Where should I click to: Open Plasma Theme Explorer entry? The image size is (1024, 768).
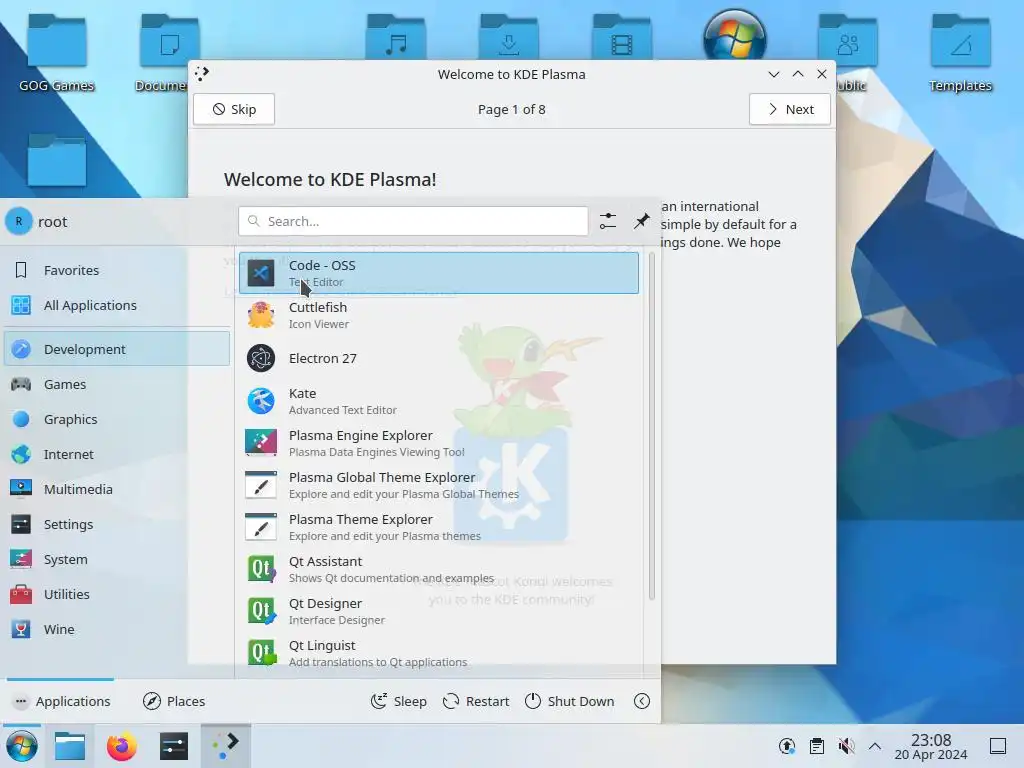(x=438, y=527)
